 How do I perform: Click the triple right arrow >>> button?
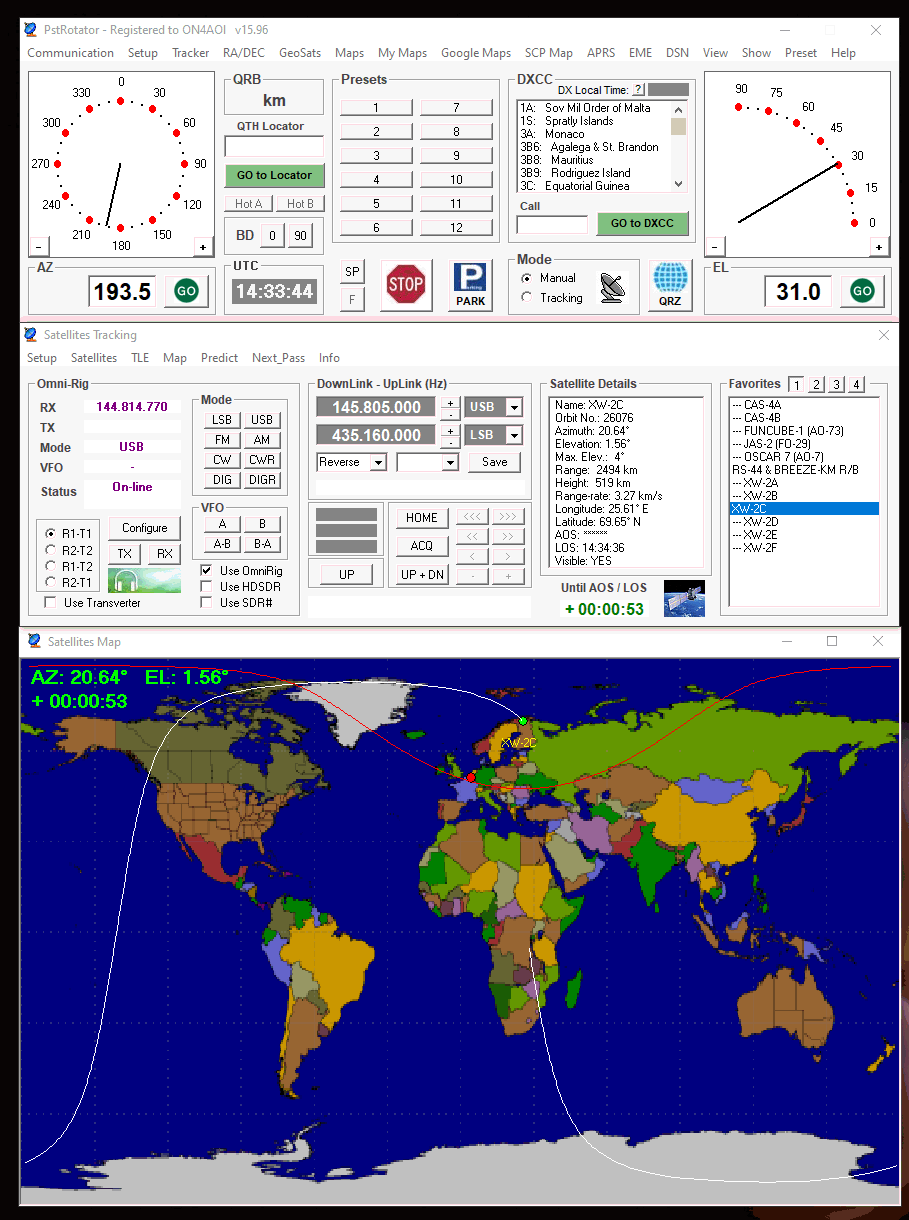(x=508, y=517)
